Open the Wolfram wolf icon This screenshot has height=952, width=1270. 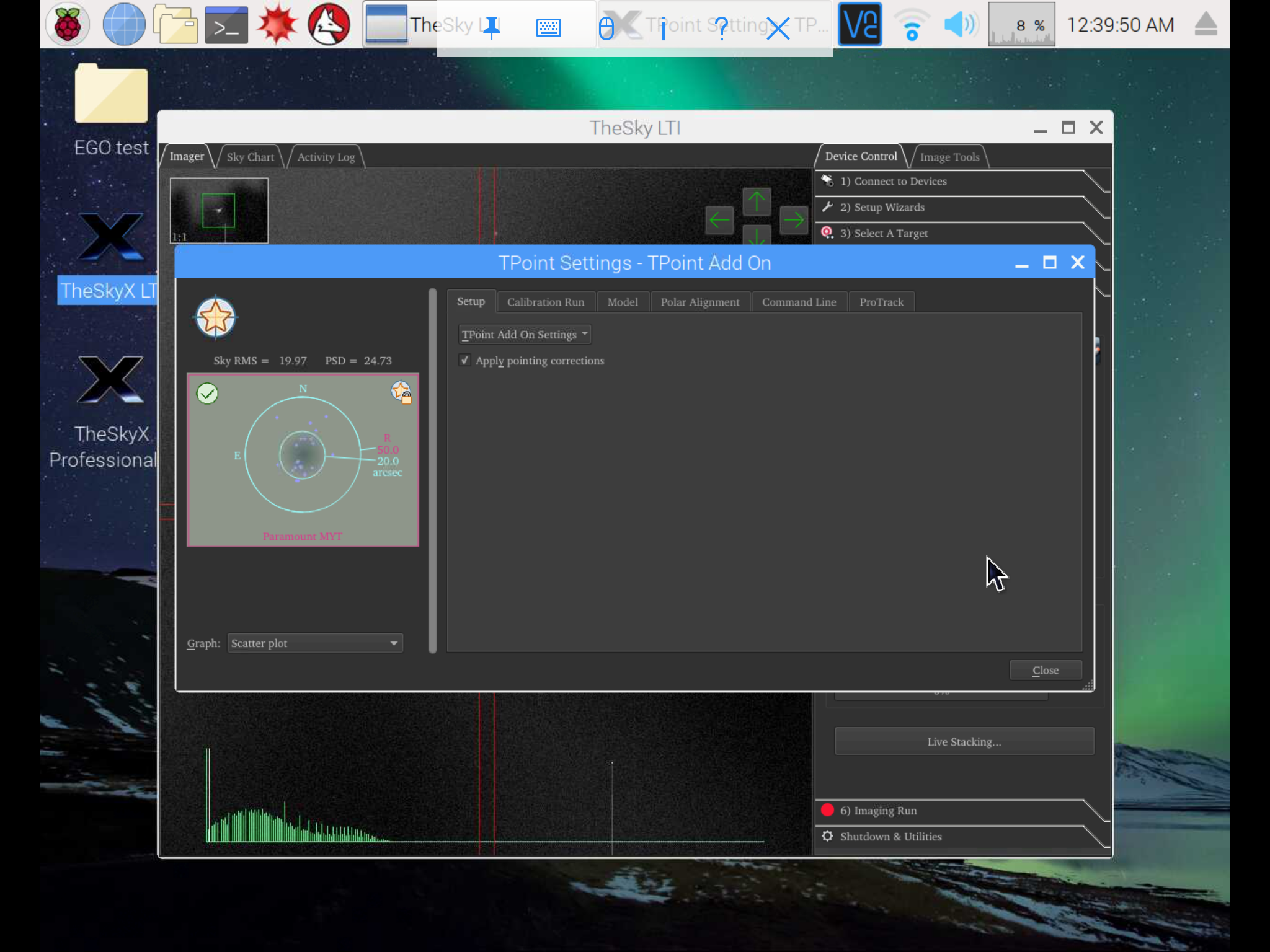point(329,25)
